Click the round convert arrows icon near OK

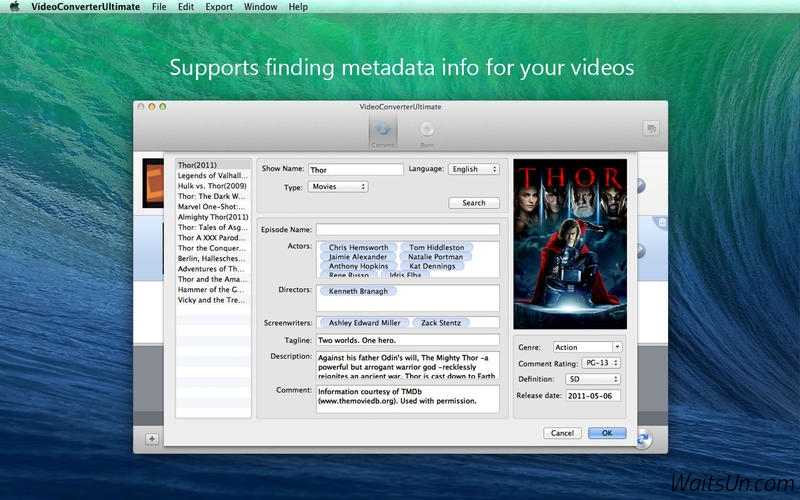tap(643, 439)
